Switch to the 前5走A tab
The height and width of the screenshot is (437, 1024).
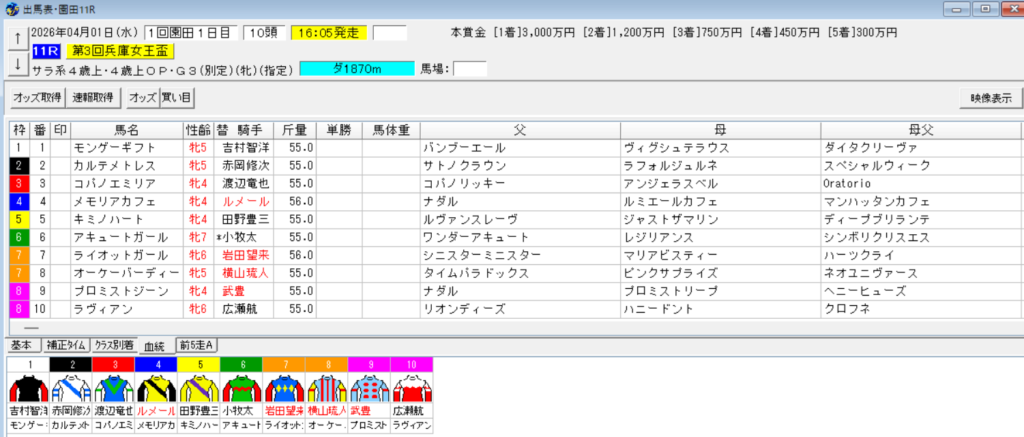pos(197,345)
